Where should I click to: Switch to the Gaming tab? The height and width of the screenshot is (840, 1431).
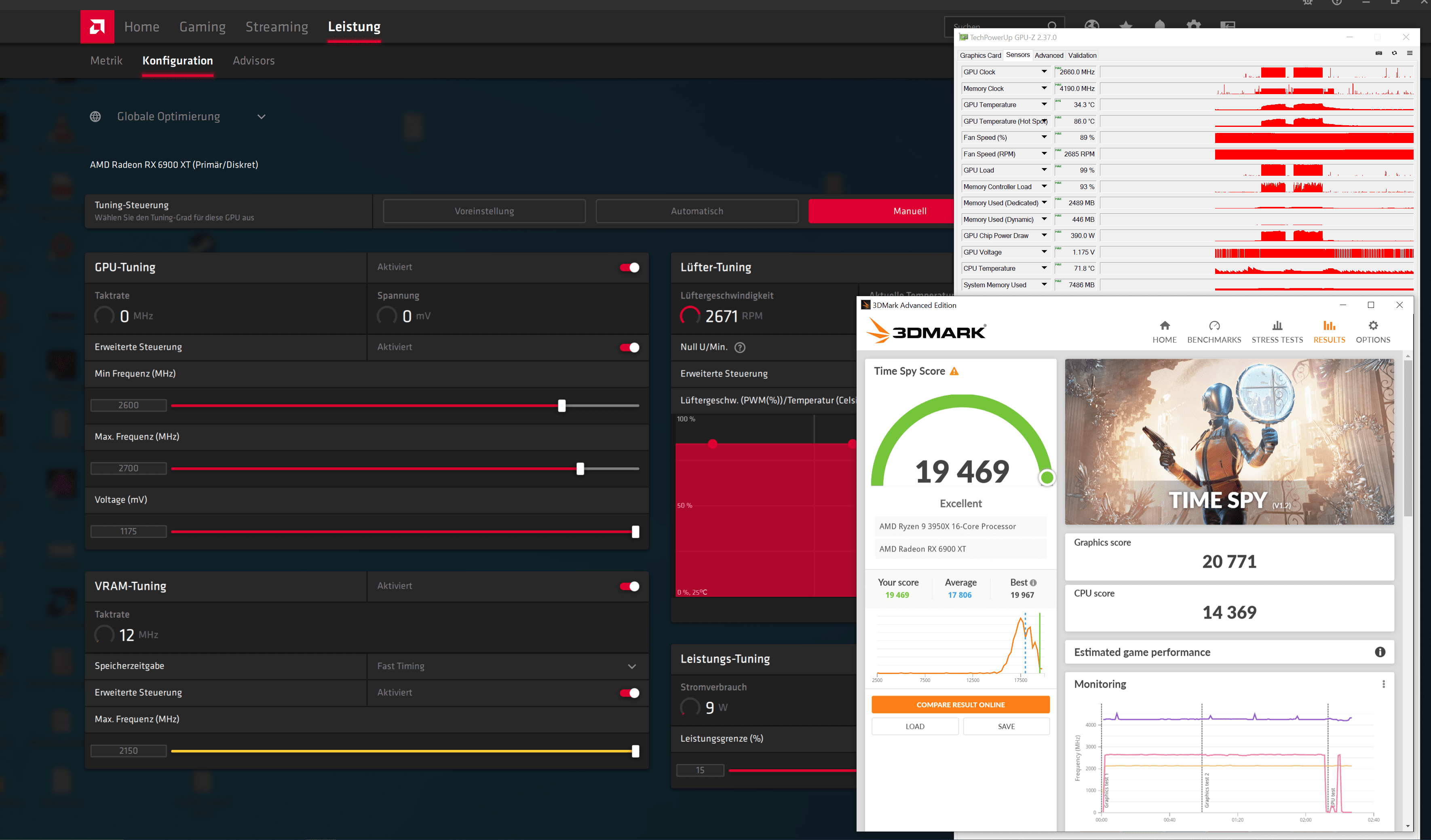coord(202,27)
